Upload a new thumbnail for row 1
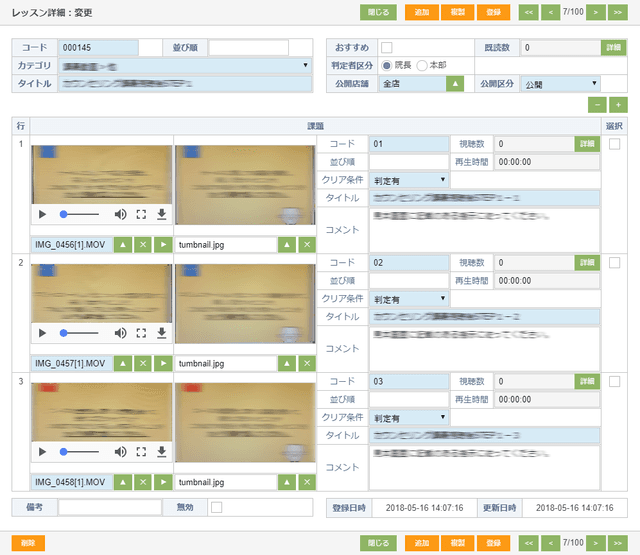The height and width of the screenshot is (555, 640). 287,245
